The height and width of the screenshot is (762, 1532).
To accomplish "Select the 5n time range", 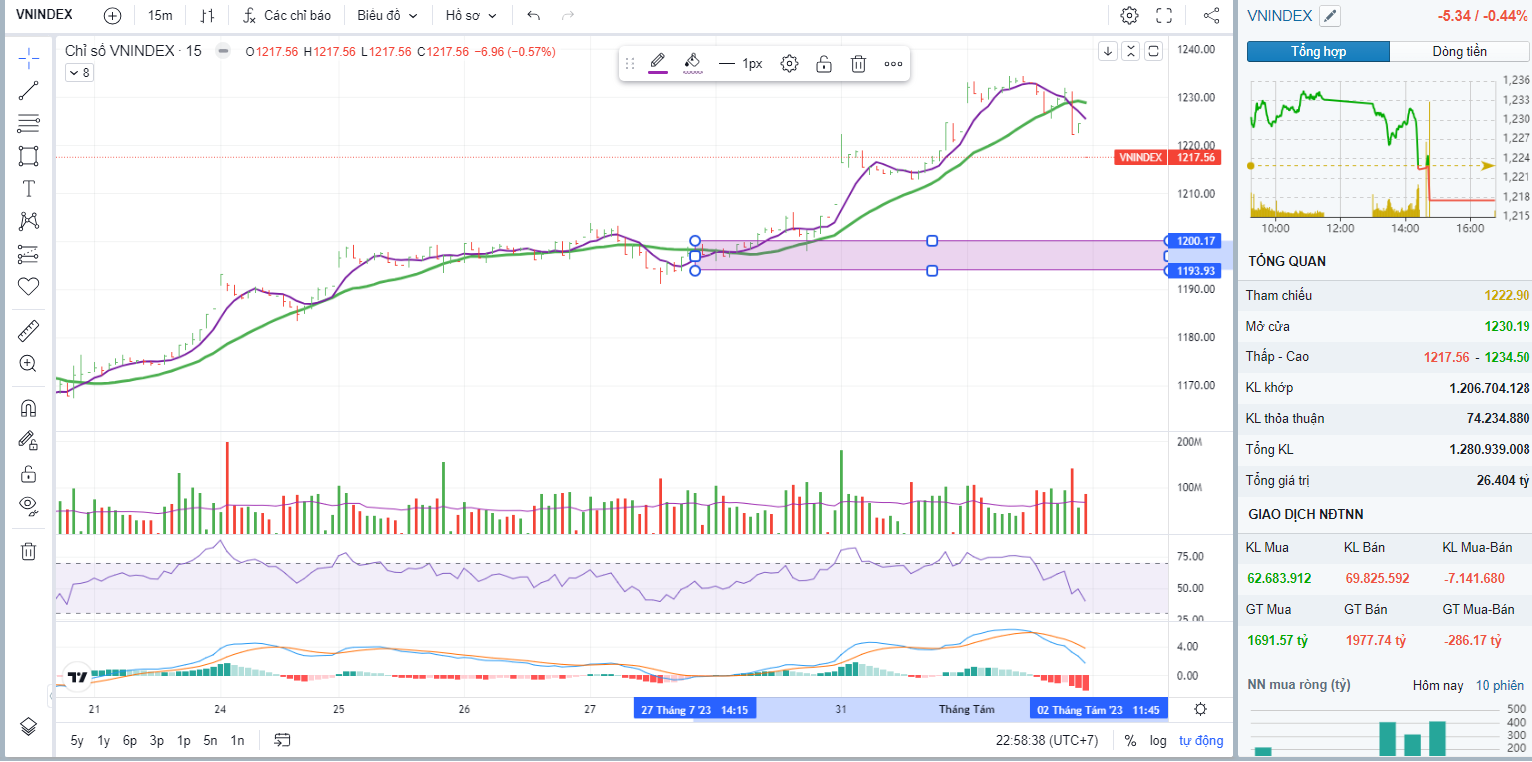I will [x=210, y=741].
